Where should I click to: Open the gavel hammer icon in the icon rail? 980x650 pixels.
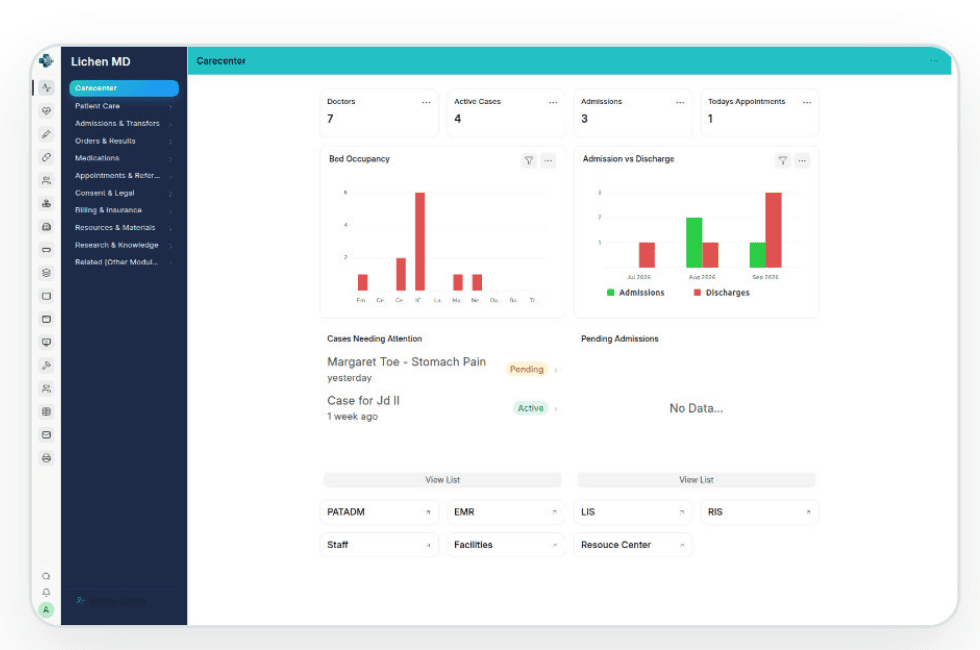click(46, 365)
